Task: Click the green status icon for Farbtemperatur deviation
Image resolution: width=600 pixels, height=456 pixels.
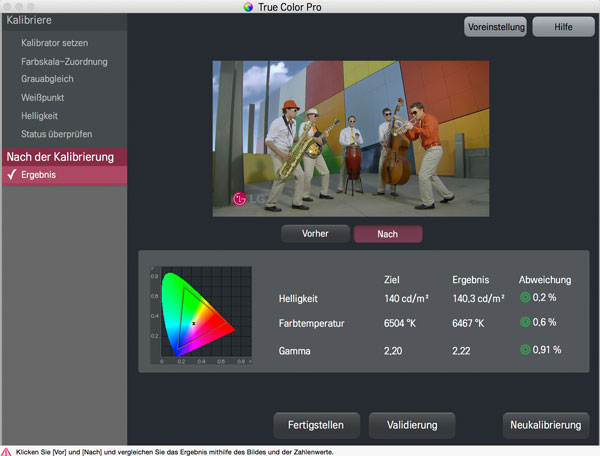Action: pyautogui.click(x=525, y=324)
